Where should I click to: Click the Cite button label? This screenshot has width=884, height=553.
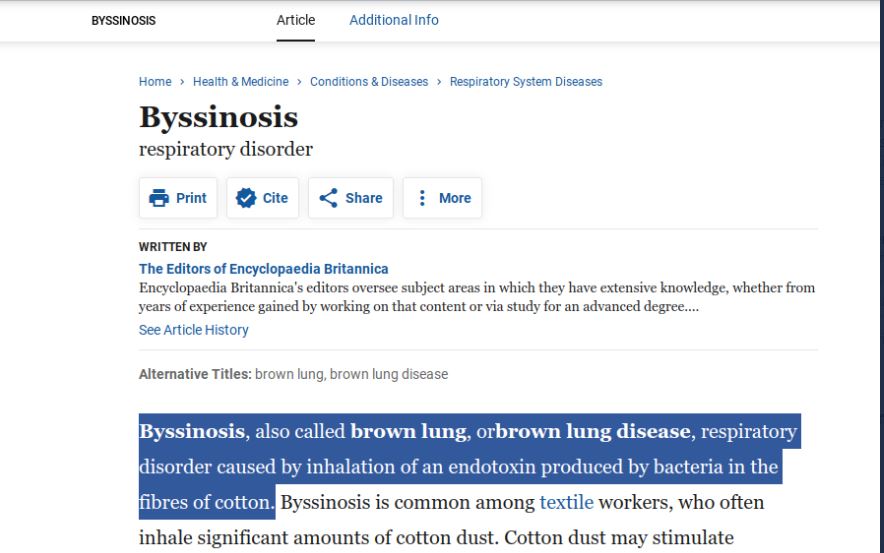point(275,198)
